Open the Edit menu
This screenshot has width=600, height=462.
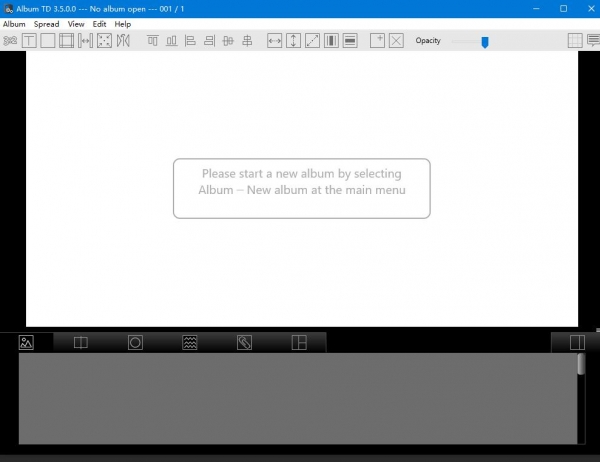point(99,24)
